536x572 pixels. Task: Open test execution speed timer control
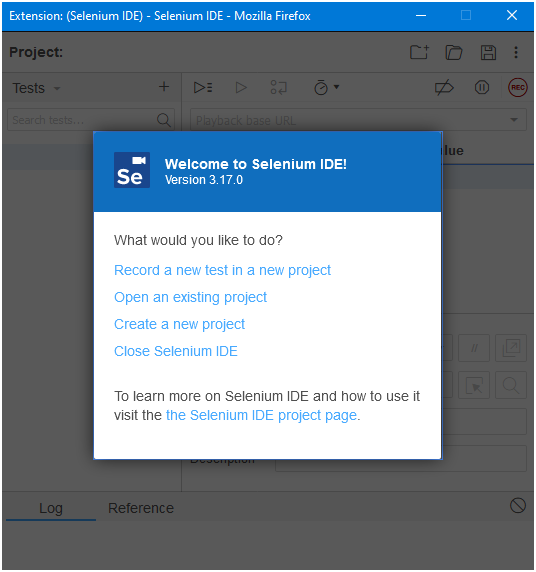tap(326, 88)
